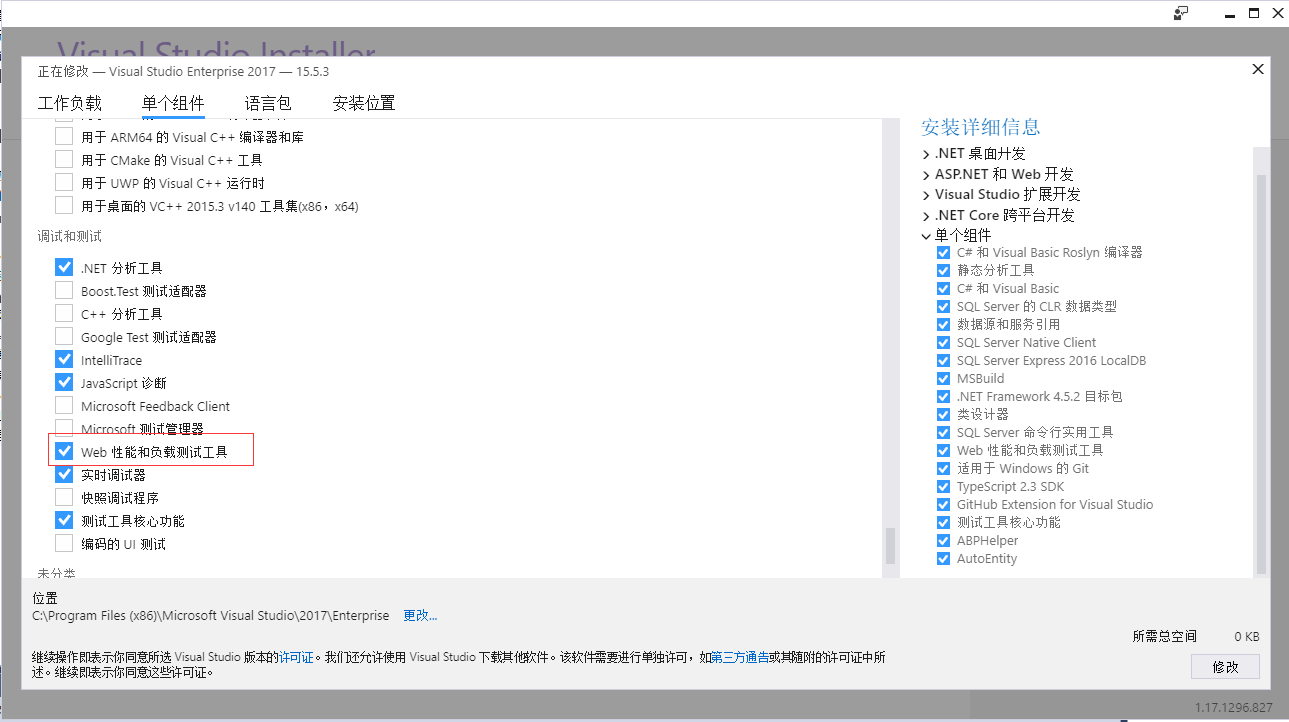Uncheck MSBuild in details panel

(943, 379)
